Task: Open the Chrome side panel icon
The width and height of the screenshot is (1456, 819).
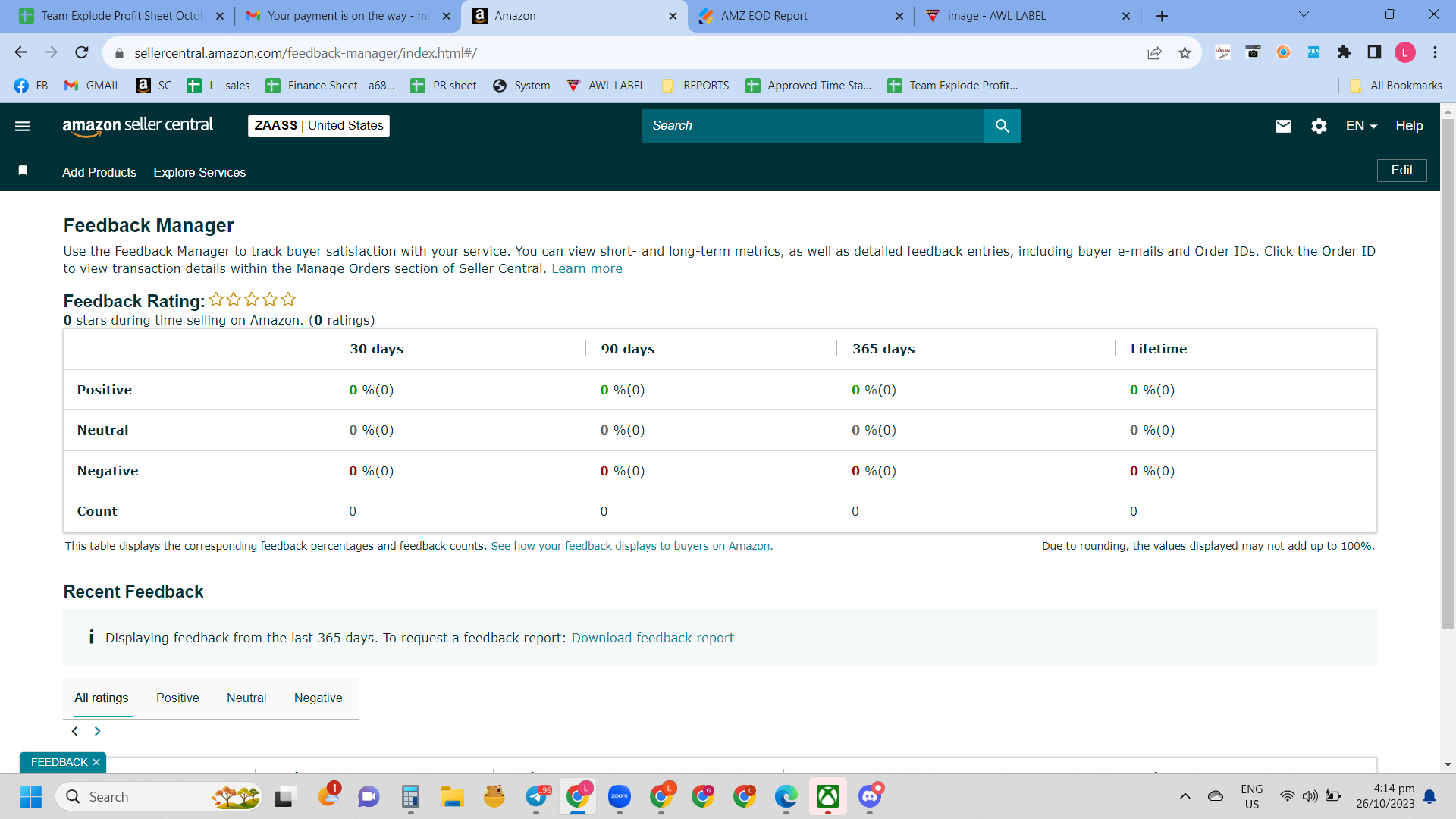Action: pyautogui.click(x=1374, y=52)
